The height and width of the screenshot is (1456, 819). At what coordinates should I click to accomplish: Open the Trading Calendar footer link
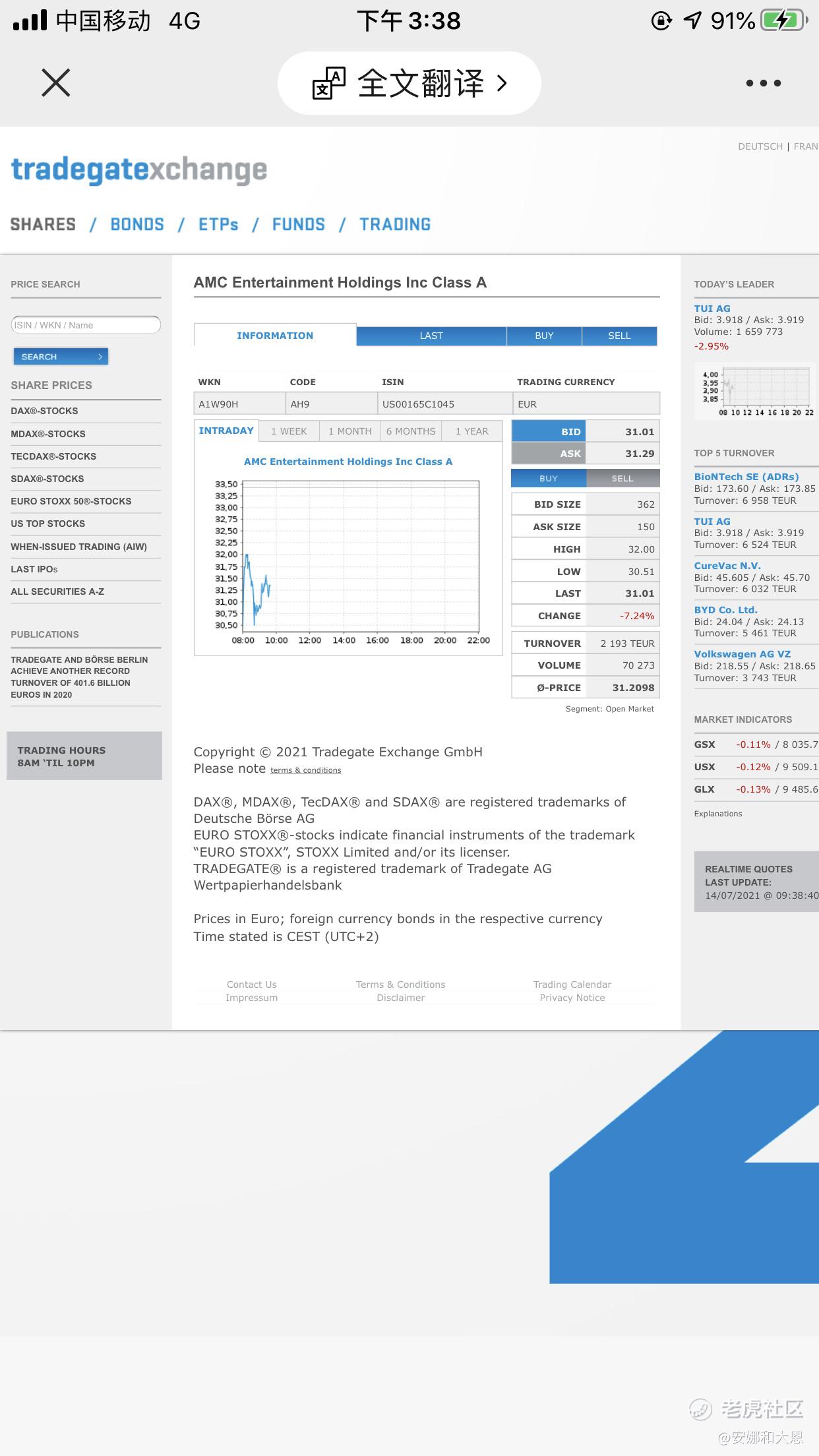pos(572,985)
